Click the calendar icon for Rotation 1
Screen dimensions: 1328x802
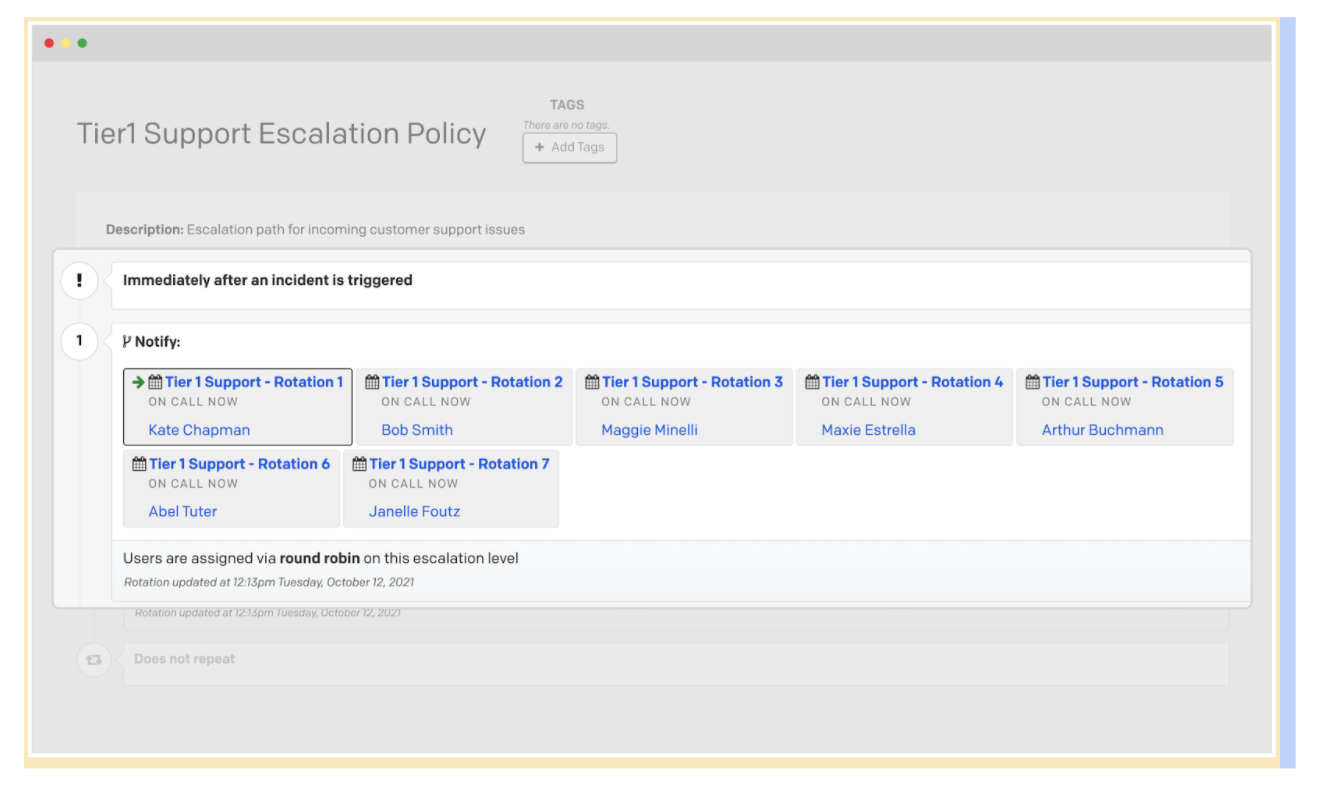[x=155, y=382]
